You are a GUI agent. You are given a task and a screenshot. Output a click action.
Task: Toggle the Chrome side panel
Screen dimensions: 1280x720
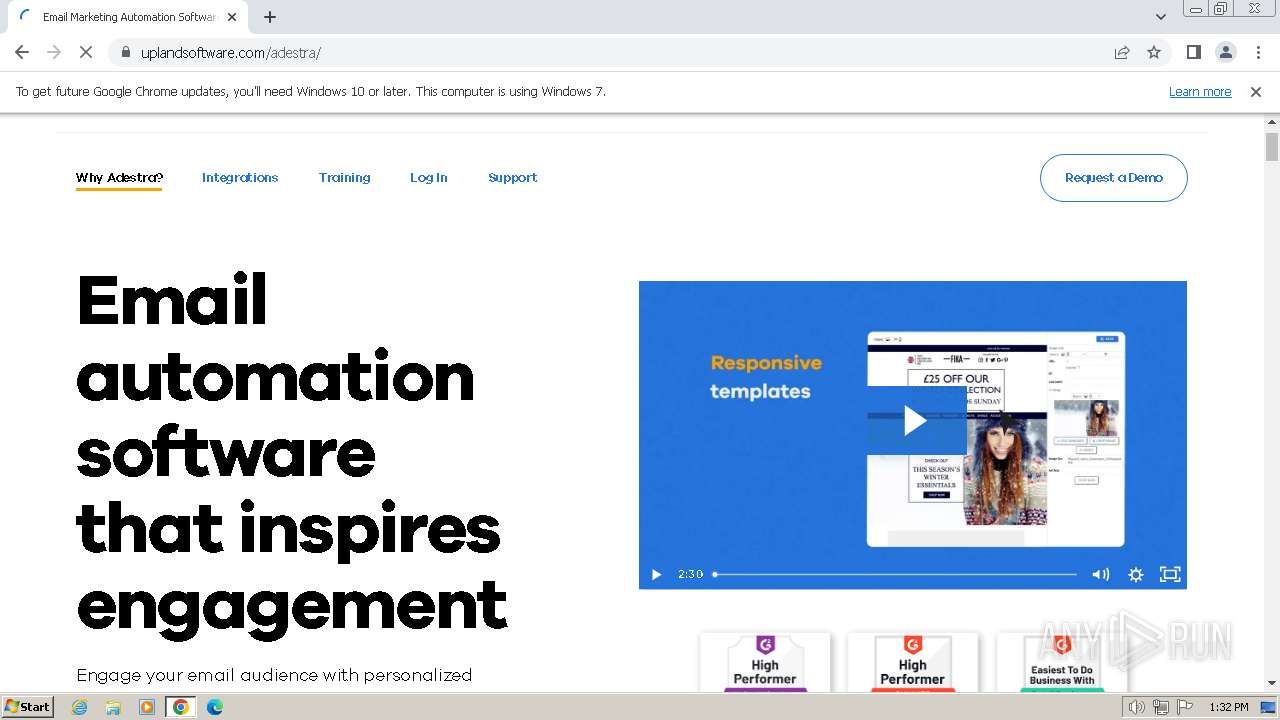[1193, 52]
